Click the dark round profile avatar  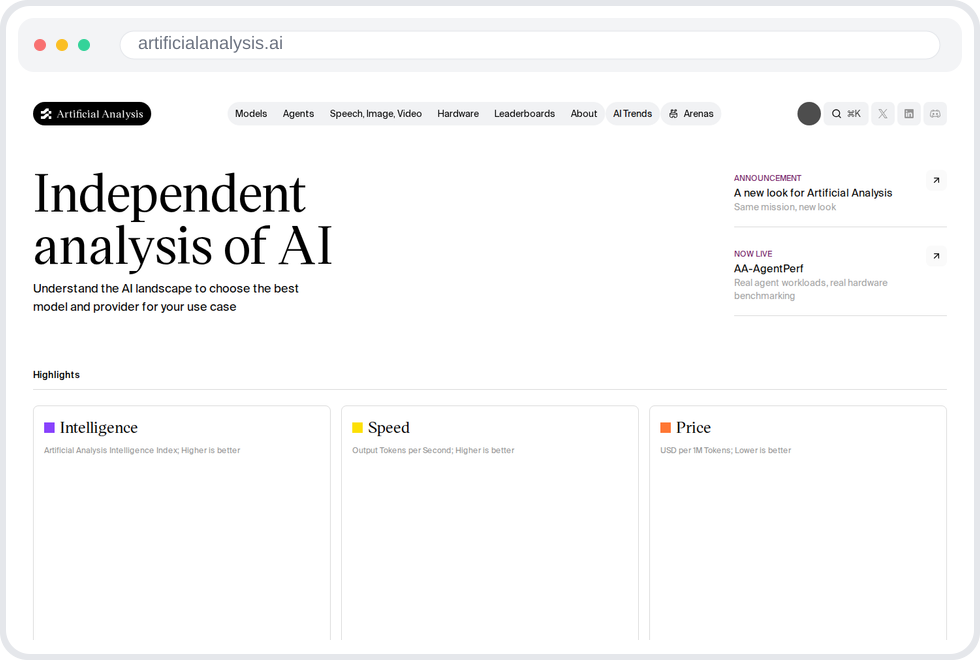pos(809,114)
